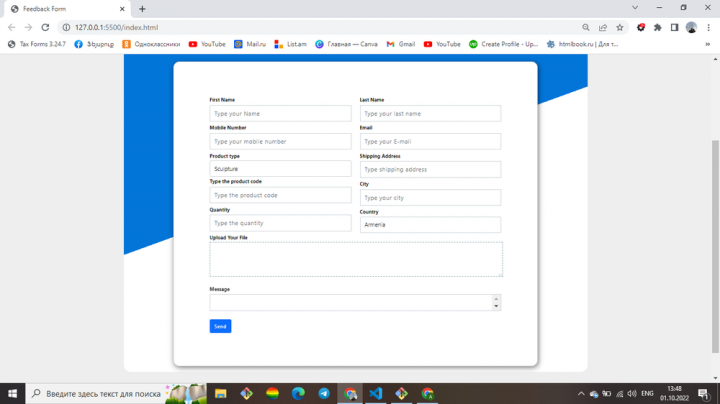Open the first YouTube bookmark
This screenshot has width=720, height=404.
pyautogui.click(x=207, y=44)
